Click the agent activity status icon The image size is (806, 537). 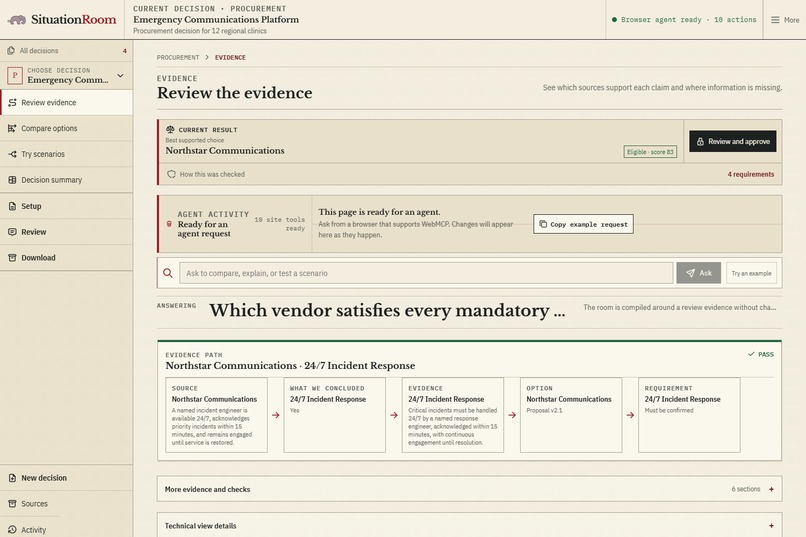[169, 224]
